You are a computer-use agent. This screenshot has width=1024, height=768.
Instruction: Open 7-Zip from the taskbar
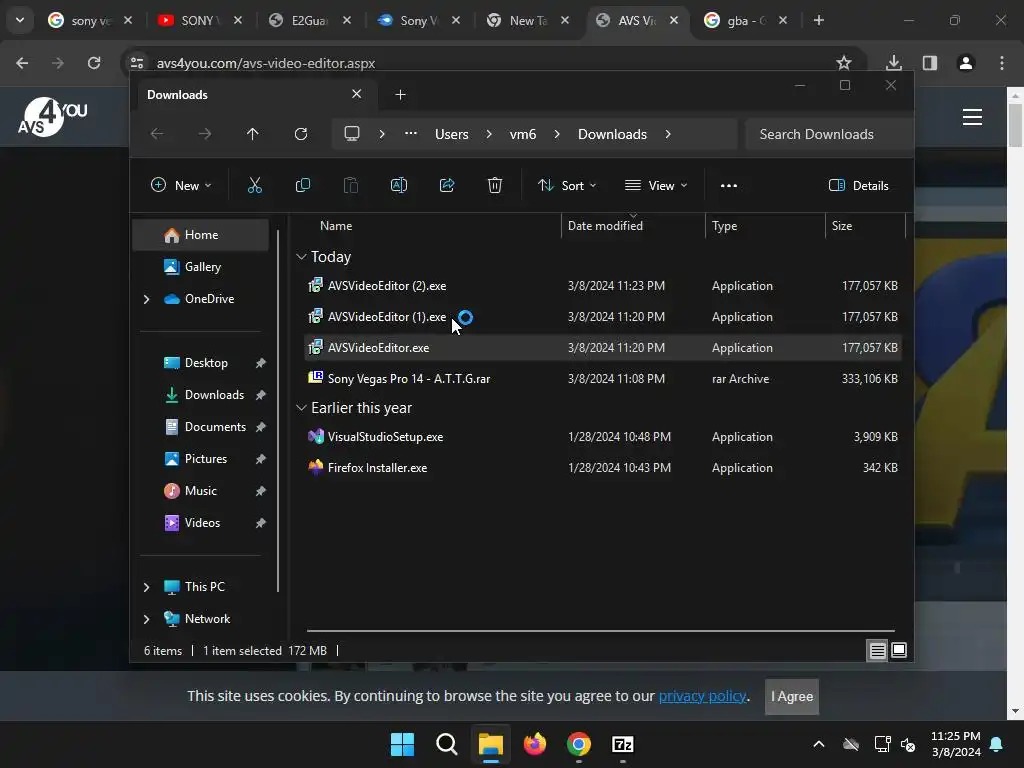(x=623, y=744)
